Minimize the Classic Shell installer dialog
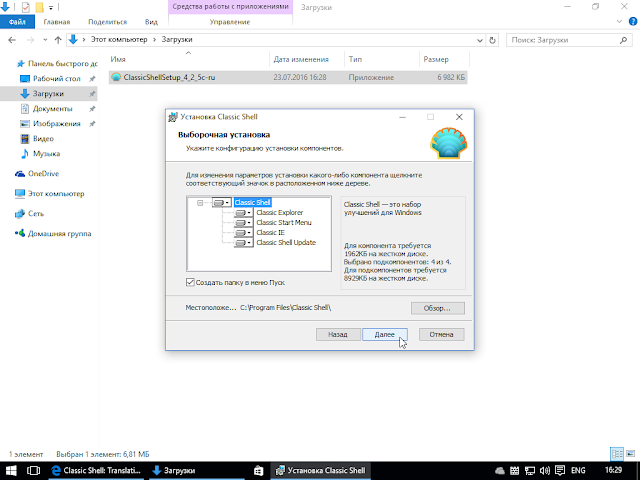 (402, 117)
